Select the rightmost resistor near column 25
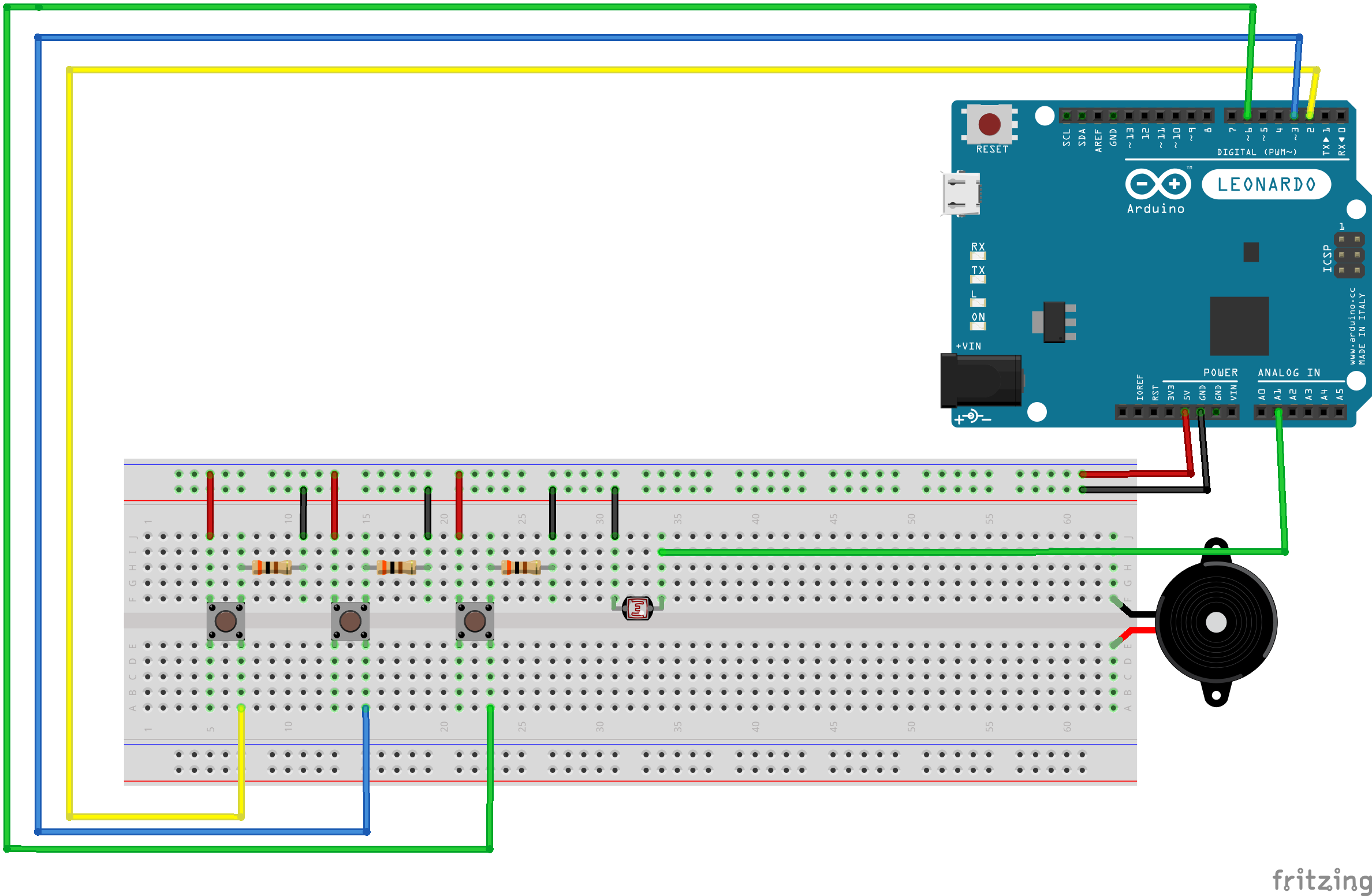 coord(521,567)
